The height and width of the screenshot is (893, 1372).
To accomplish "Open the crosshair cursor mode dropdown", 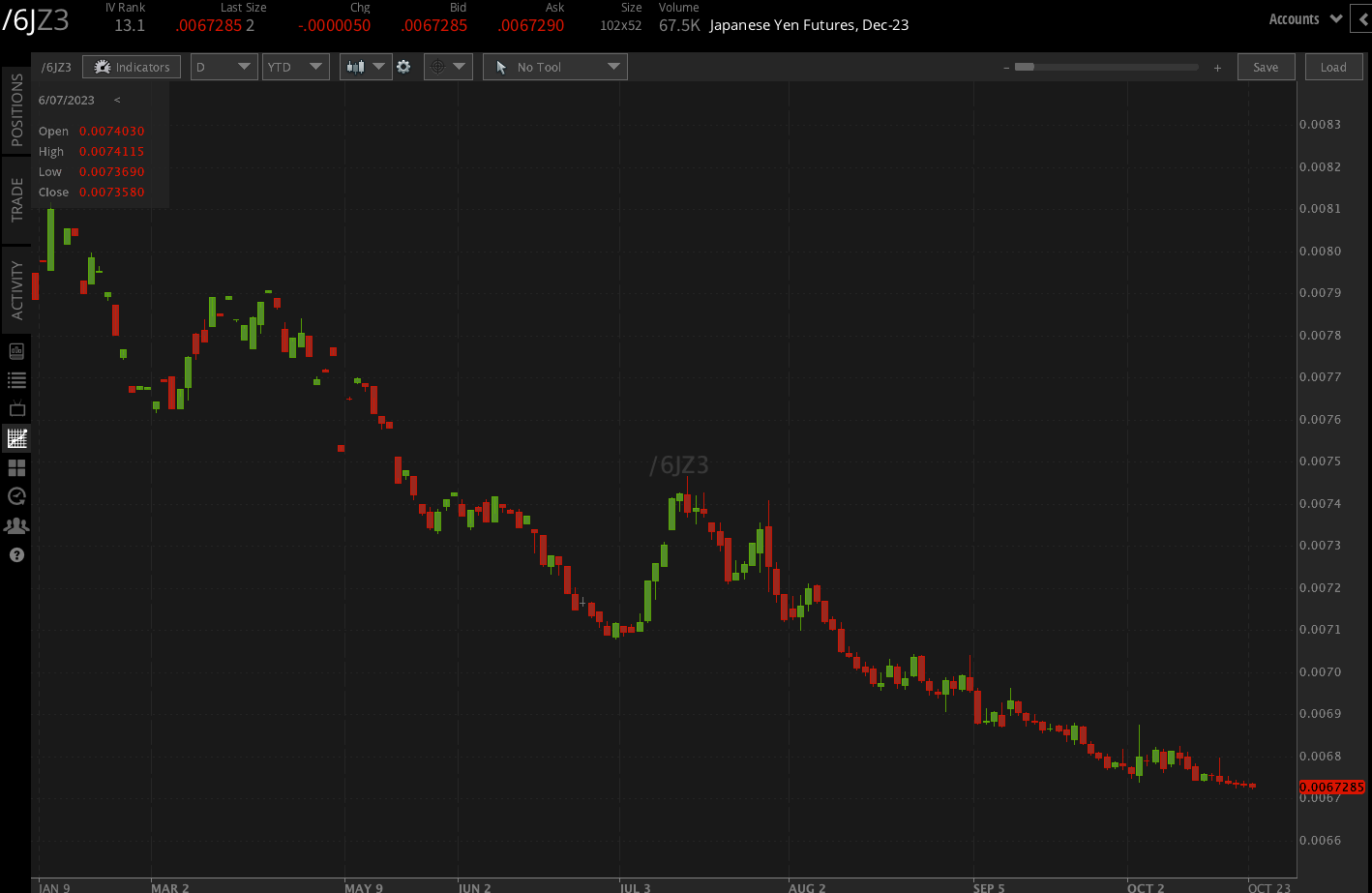I will click(x=448, y=67).
